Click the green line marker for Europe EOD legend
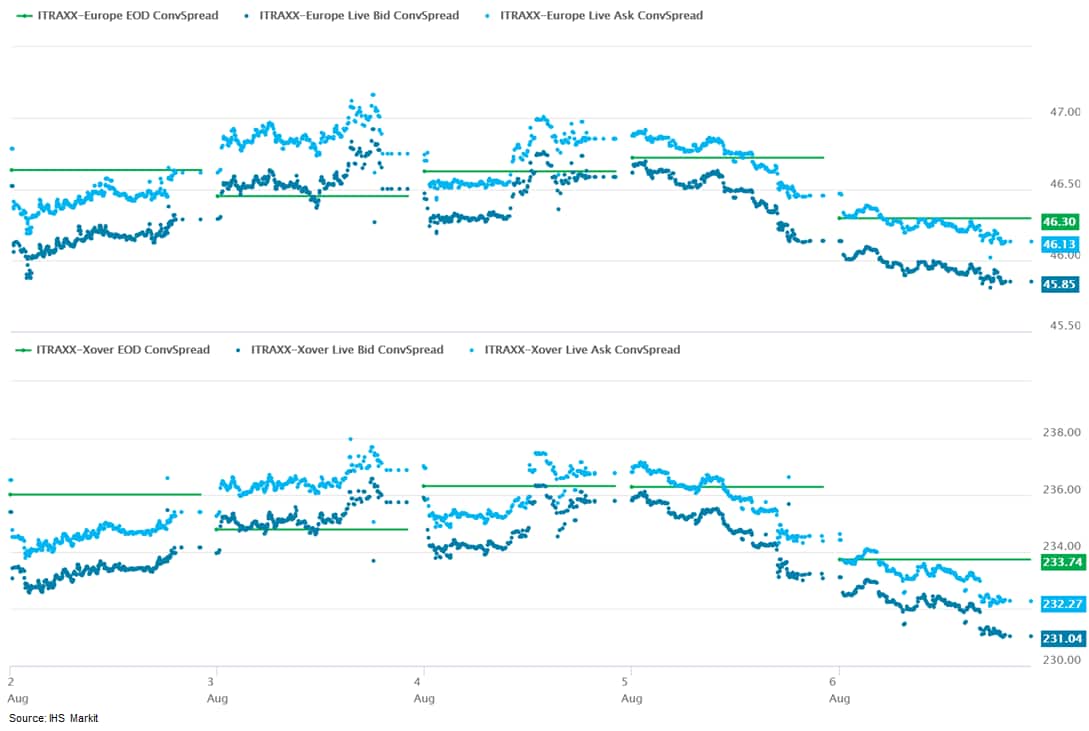This screenshot has height=731, width=1089. click(x=22, y=16)
